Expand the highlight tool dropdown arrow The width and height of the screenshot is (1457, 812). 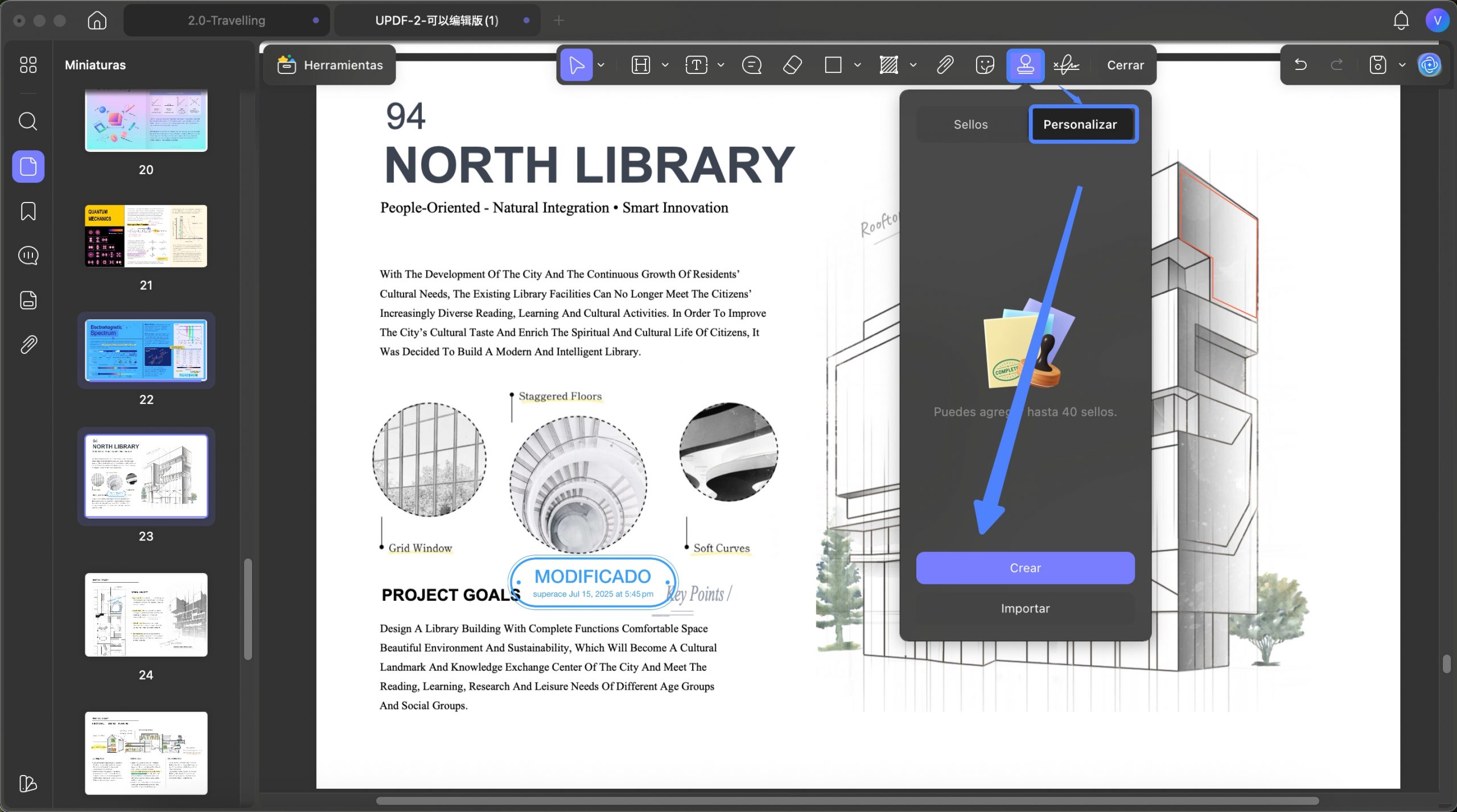click(665, 65)
